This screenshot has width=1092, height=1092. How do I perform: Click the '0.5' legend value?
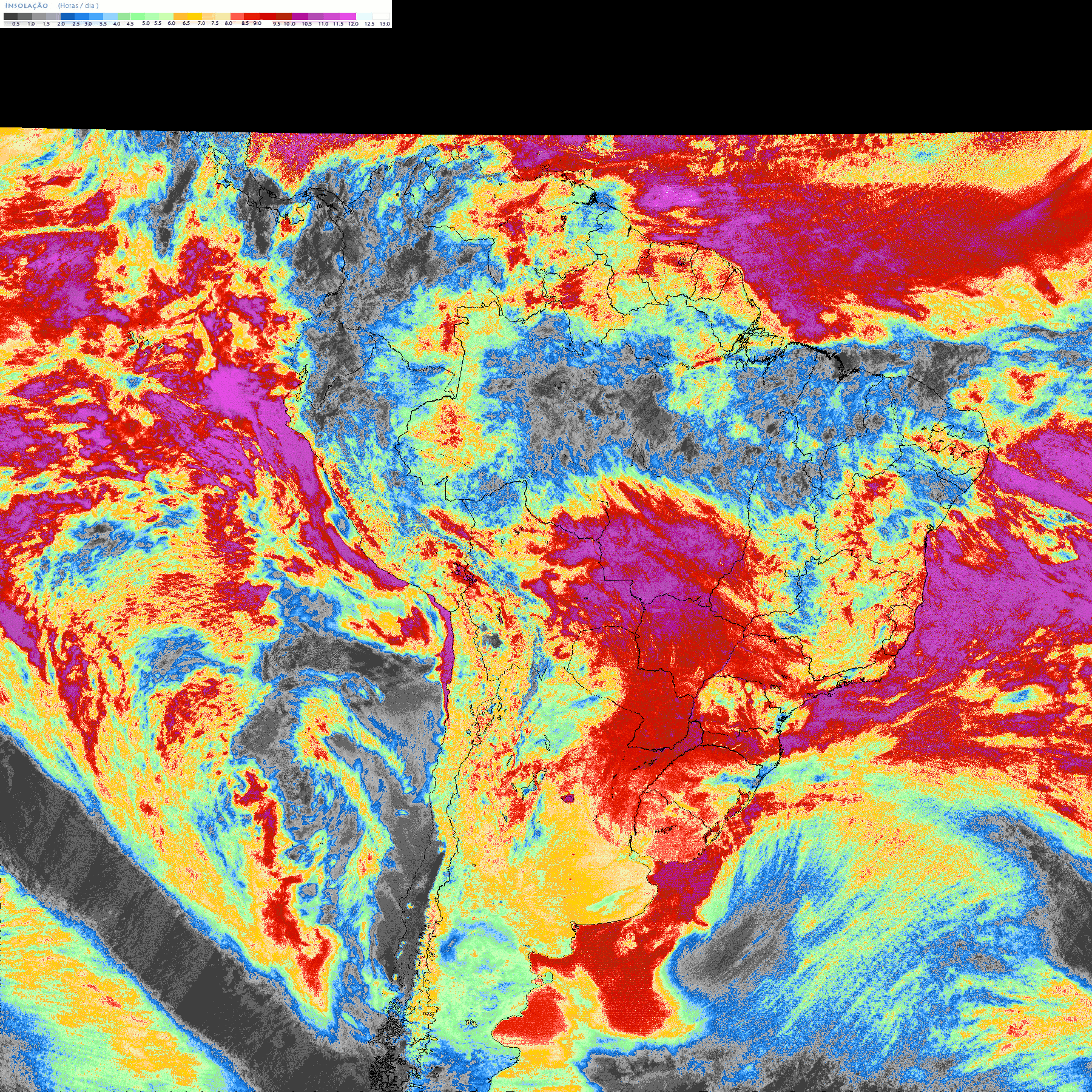coord(16,24)
